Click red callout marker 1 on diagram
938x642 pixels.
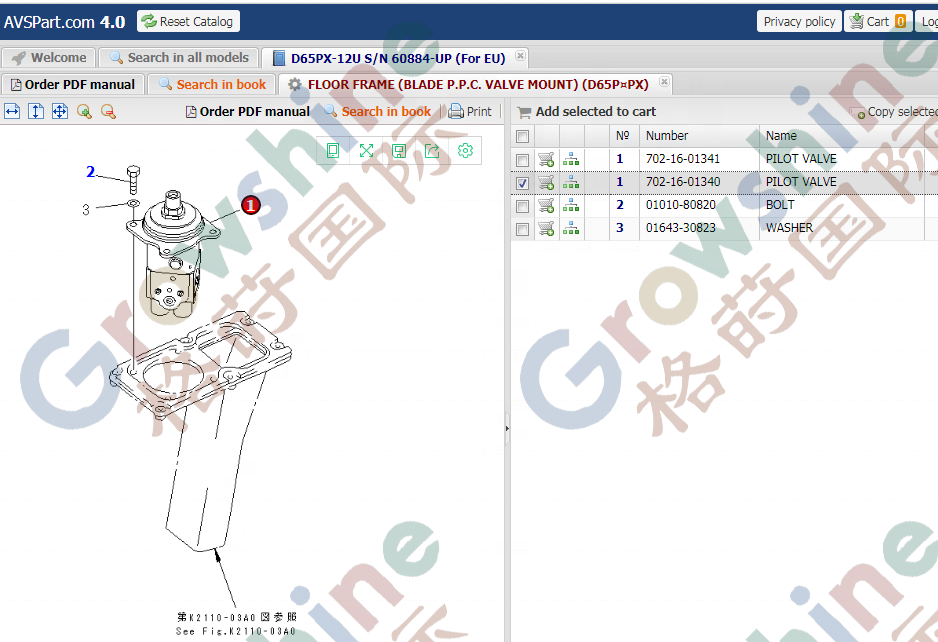point(251,205)
